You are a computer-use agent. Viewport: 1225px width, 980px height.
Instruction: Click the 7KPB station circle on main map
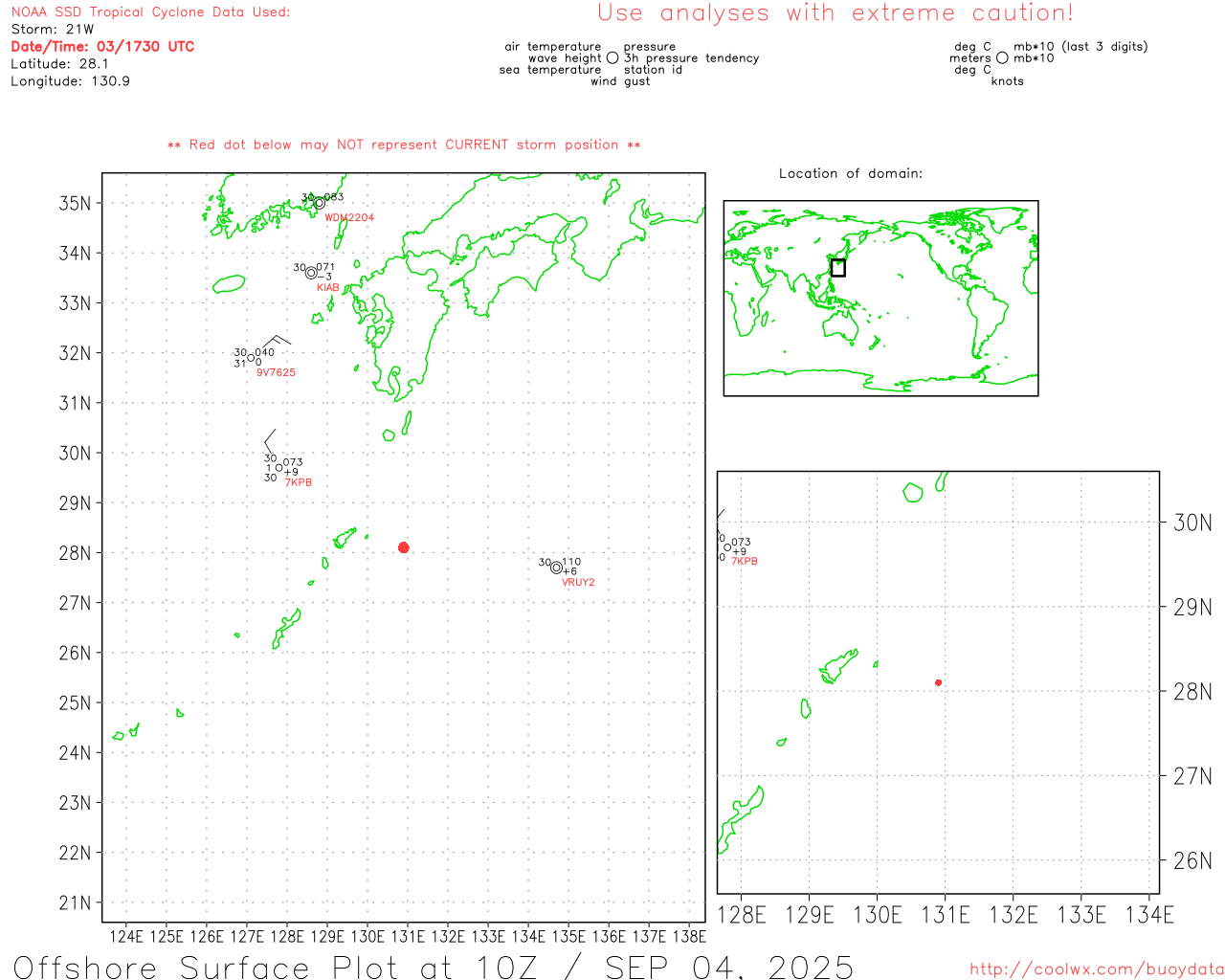click(279, 468)
